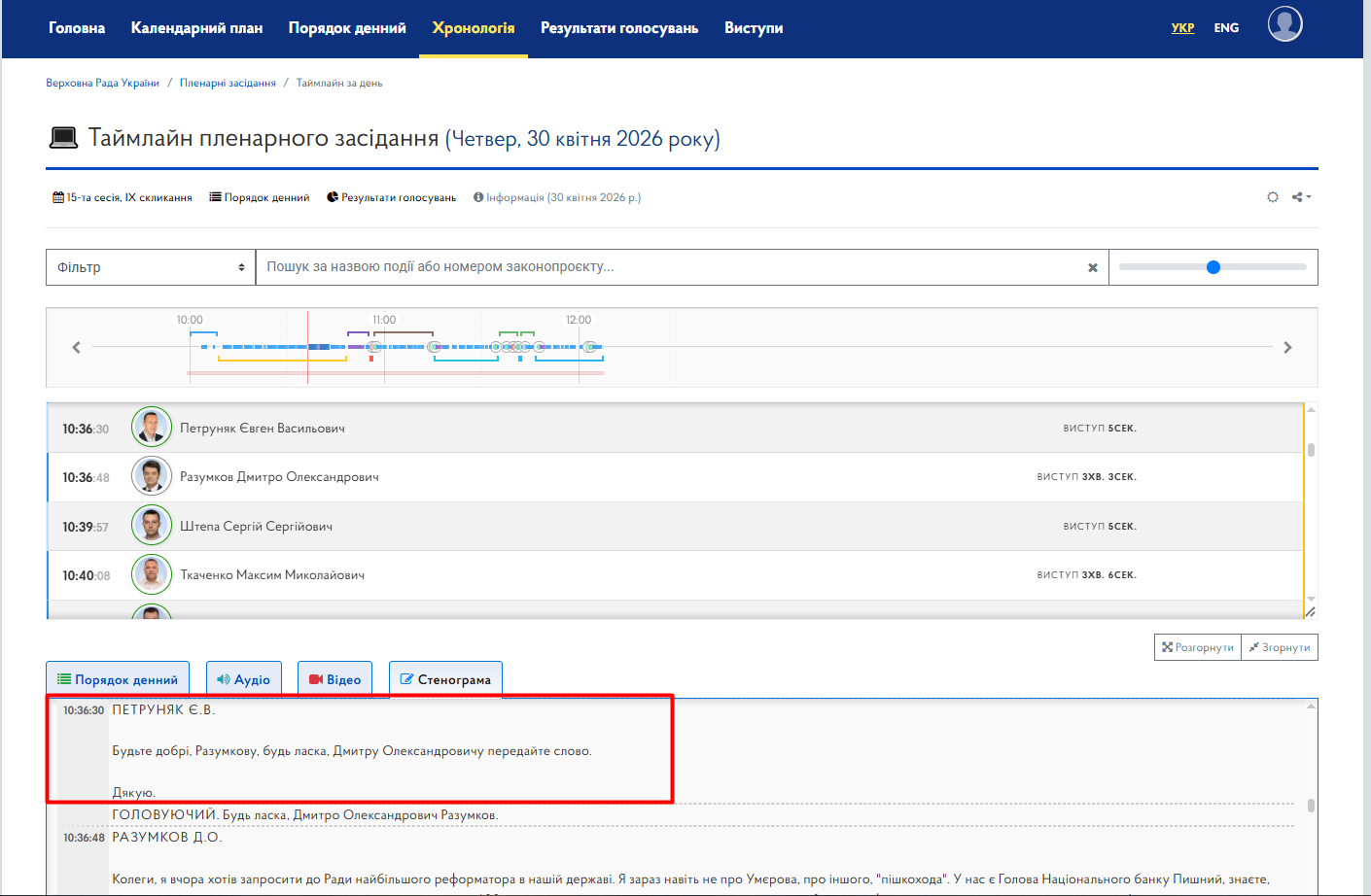1371x896 pixels.
Task: Click the 12:00 mark on timeline
Action: pyautogui.click(x=579, y=320)
